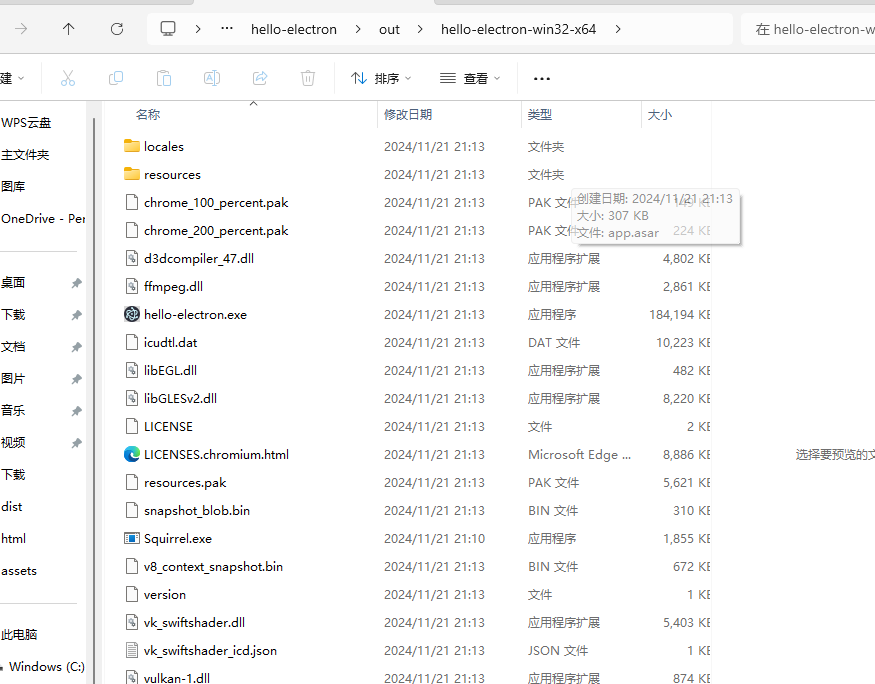The image size is (875, 684).
Task: Expand chevron after computer icon in path
Action: [198, 29]
